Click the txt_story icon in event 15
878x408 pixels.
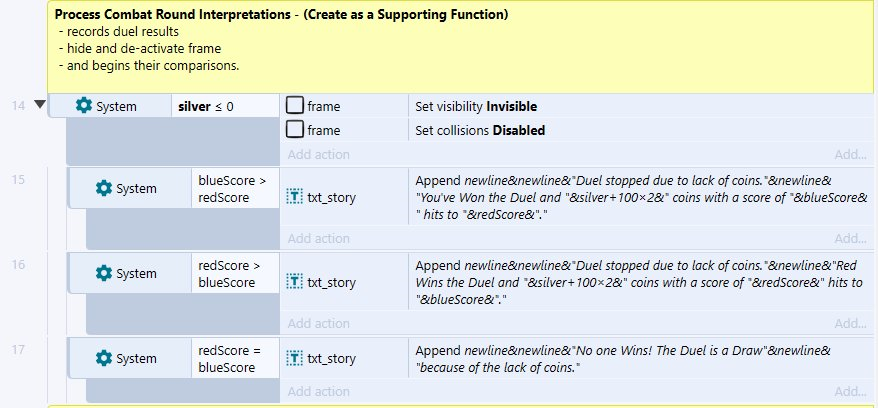pyautogui.click(x=295, y=196)
